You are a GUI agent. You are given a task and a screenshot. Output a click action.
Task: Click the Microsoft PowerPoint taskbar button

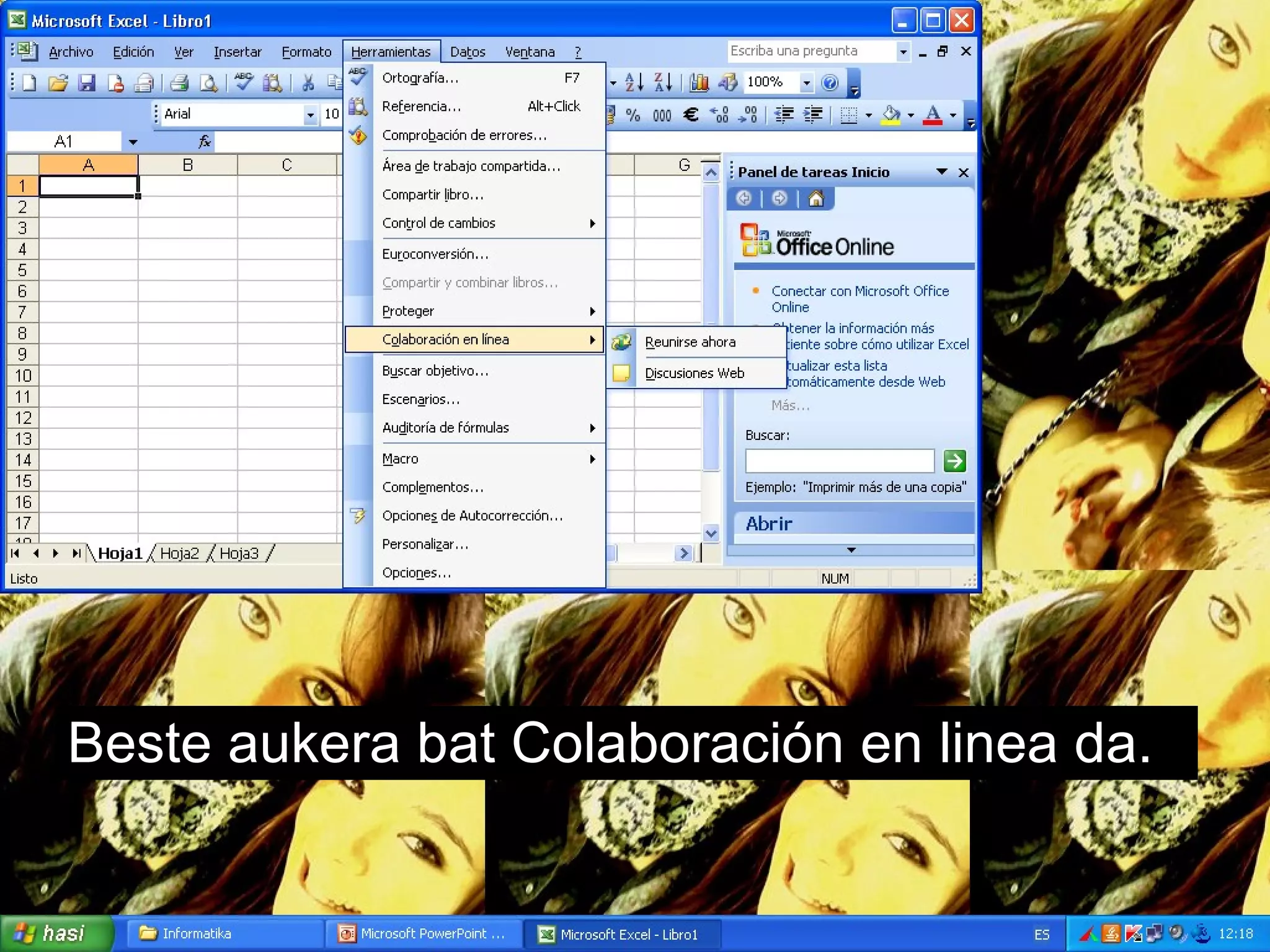pyautogui.click(x=423, y=933)
